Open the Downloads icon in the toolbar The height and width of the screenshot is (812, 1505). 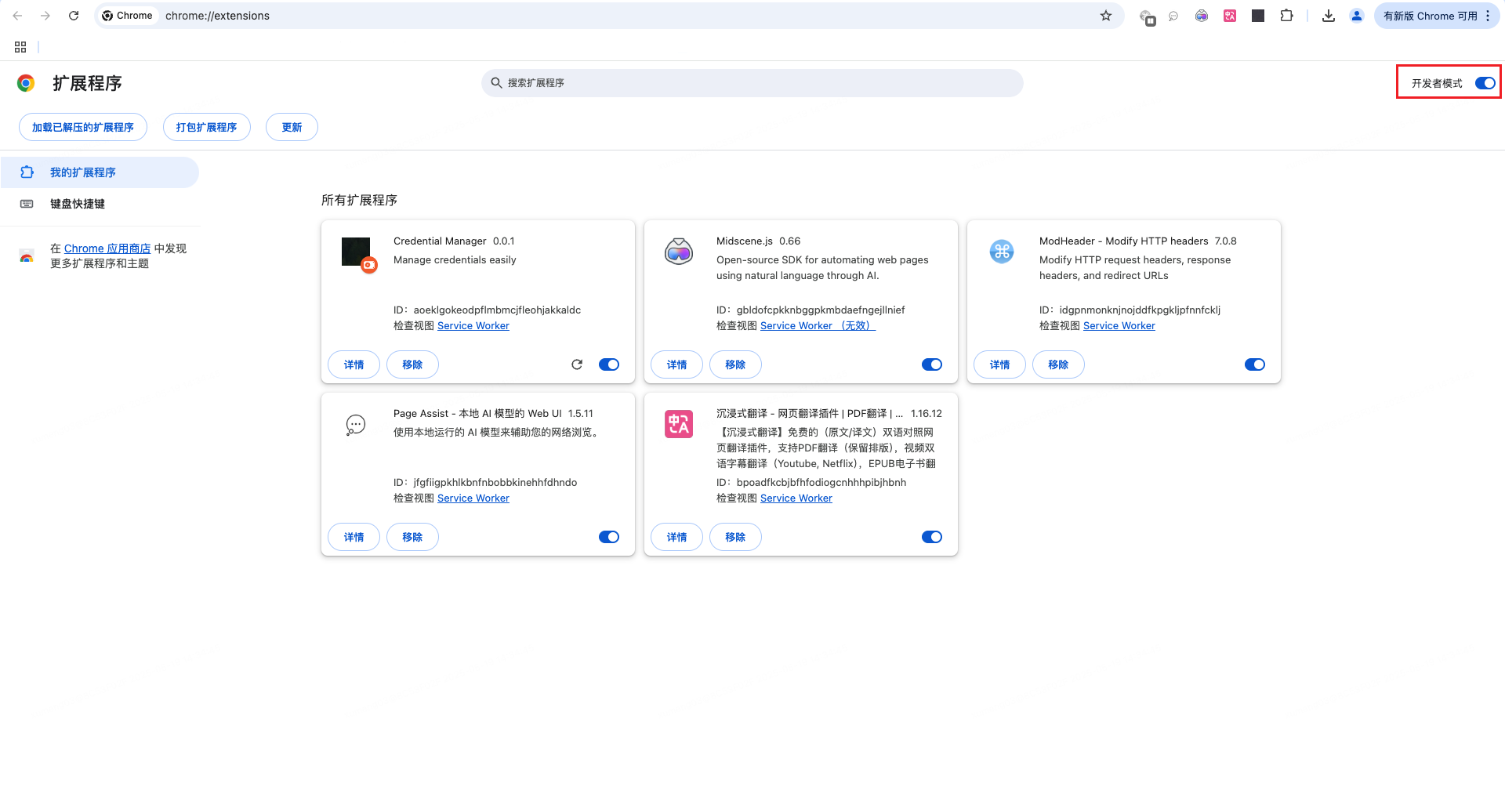click(x=1329, y=16)
